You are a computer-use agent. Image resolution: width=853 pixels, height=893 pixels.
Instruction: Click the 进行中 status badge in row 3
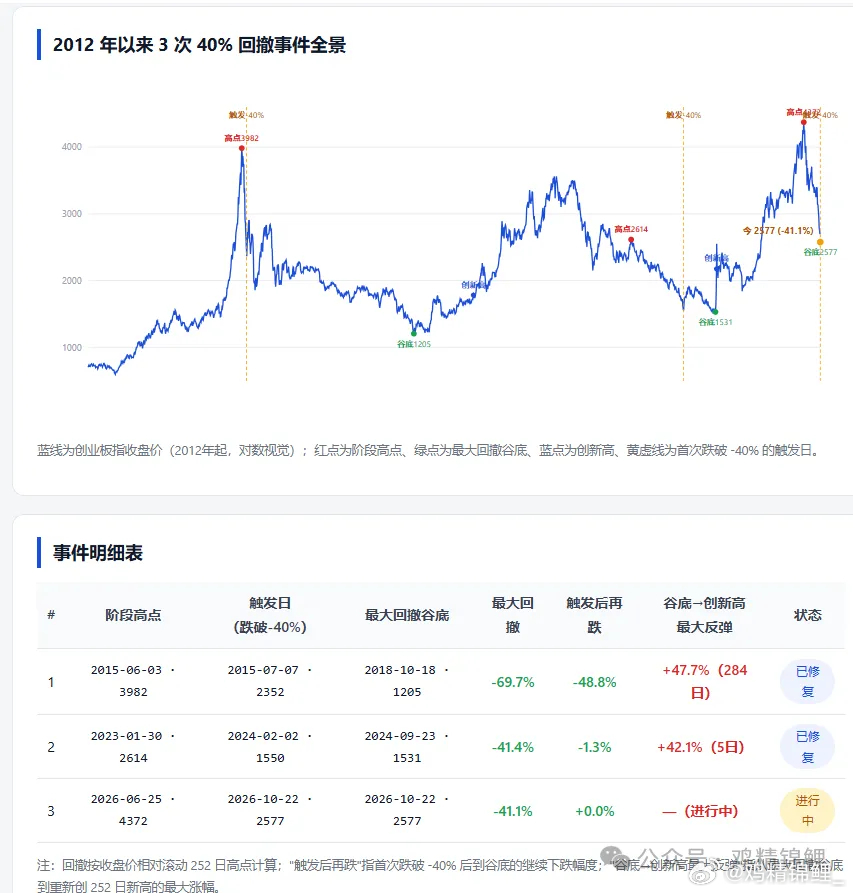pyautogui.click(x=807, y=810)
